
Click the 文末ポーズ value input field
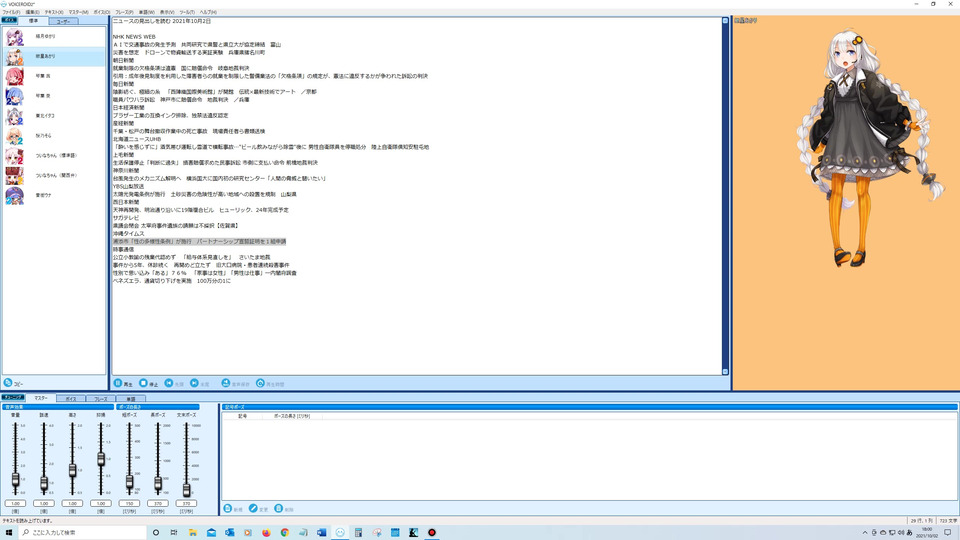point(186,503)
